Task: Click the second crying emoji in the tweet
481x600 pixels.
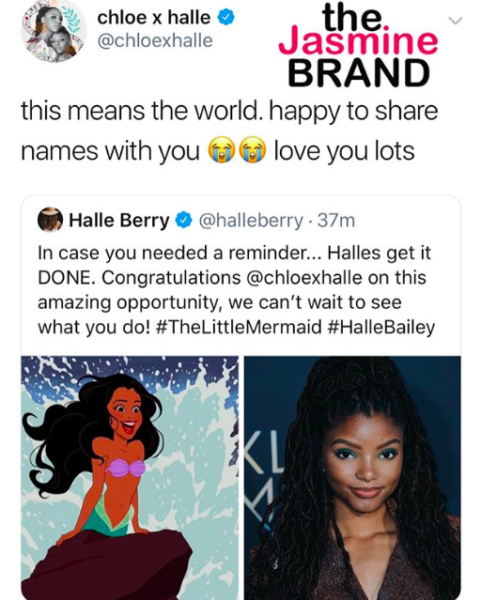Action: pos(253,151)
